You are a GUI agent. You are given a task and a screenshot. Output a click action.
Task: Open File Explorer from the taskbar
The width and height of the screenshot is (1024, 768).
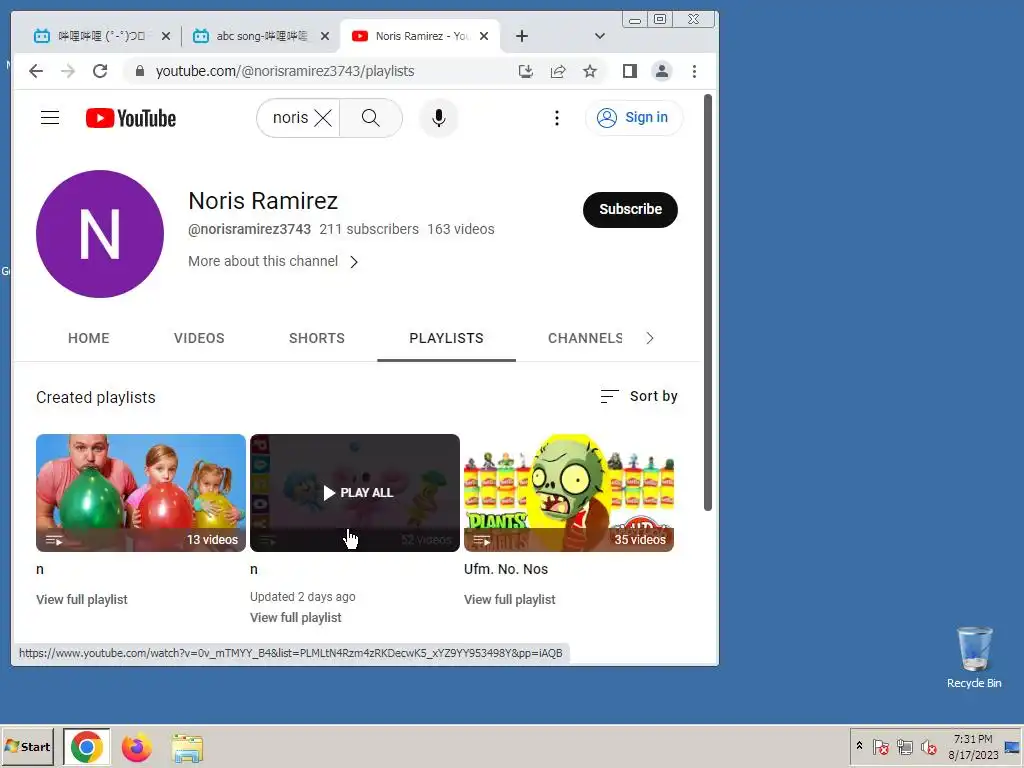187,748
